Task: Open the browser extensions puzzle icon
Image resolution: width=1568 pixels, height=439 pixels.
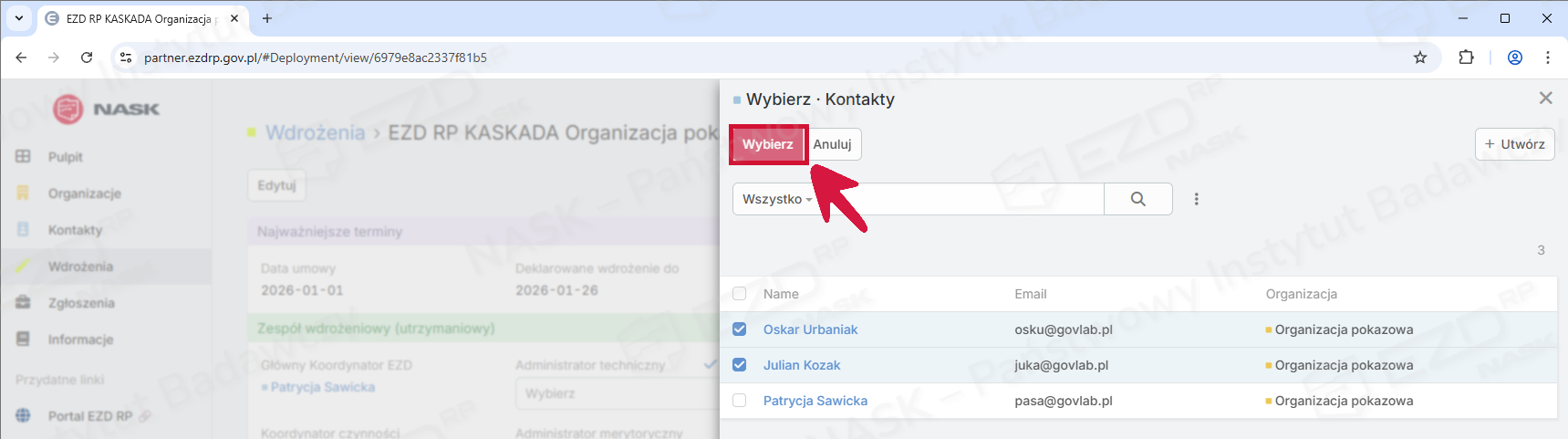Action: pos(1466,57)
